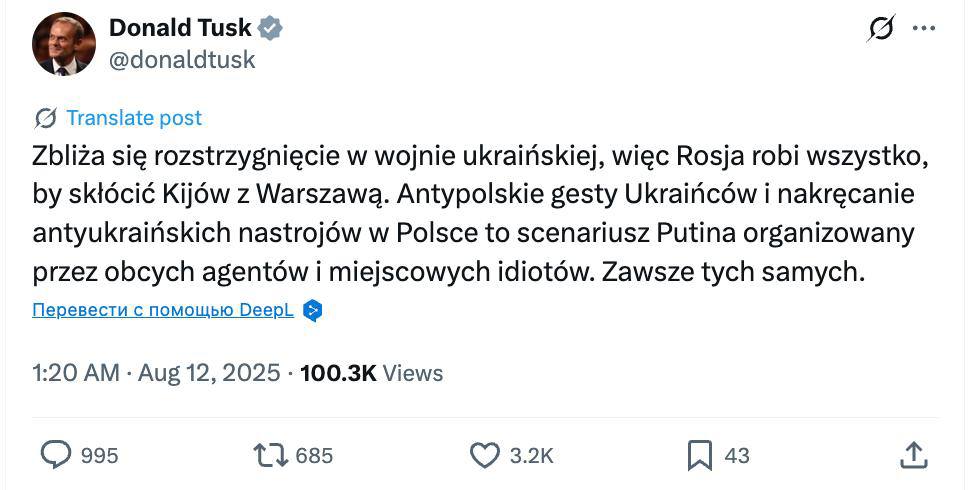Click the reply speech bubble icon
The width and height of the screenshot is (976, 490).
pyautogui.click(x=55, y=456)
